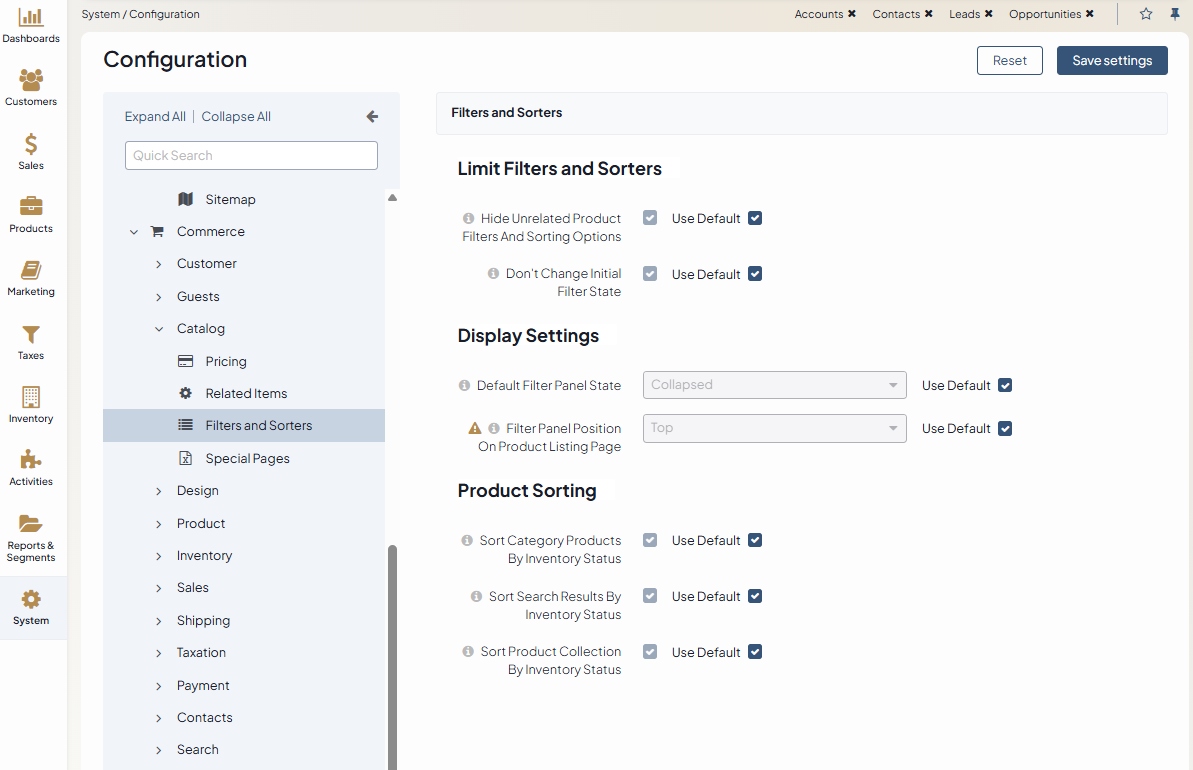Click the tree scroll-up arrow
The image size is (1193, 770).
pyautogui.click(x=393, y=198)
